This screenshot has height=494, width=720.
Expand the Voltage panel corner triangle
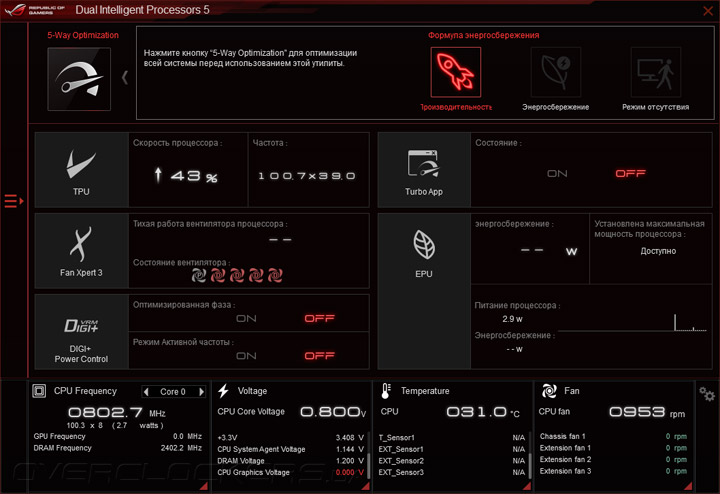(x=366, y=486)
